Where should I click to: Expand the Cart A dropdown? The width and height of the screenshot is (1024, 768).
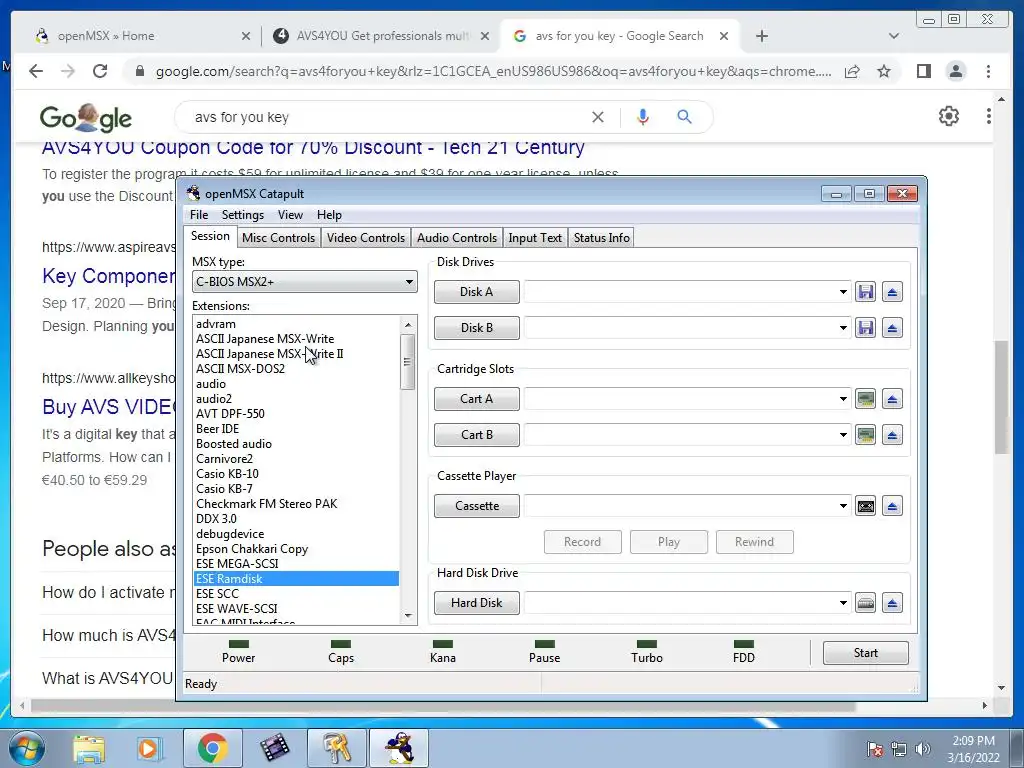tap(843, 399)
